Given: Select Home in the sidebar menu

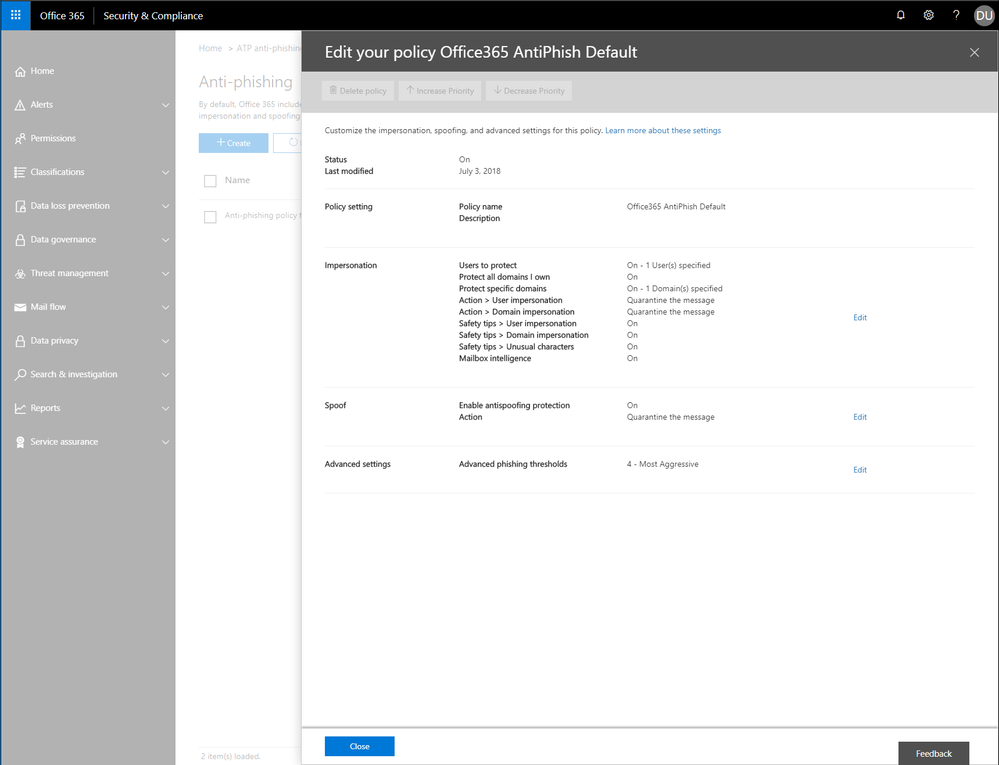Looking at the screenshot, I should (x=42, y=71).
